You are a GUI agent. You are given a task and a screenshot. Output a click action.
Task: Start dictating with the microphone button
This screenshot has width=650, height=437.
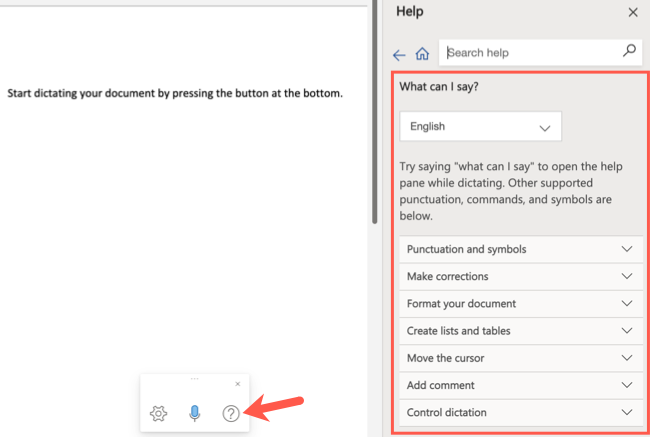195,413
